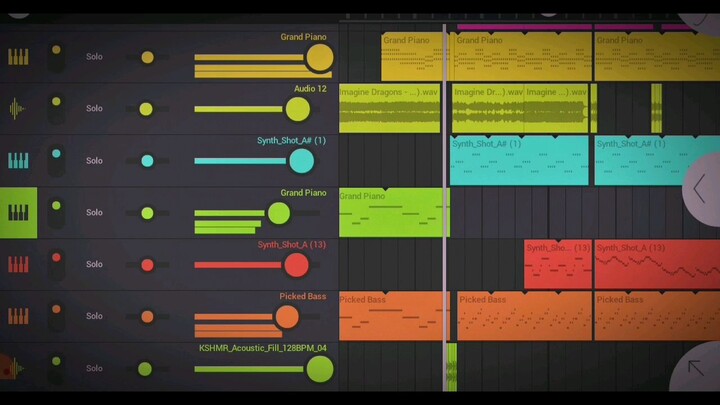Click the pan knob of KSHMR_Acoustic_Fill track

(x=145, y=369)
